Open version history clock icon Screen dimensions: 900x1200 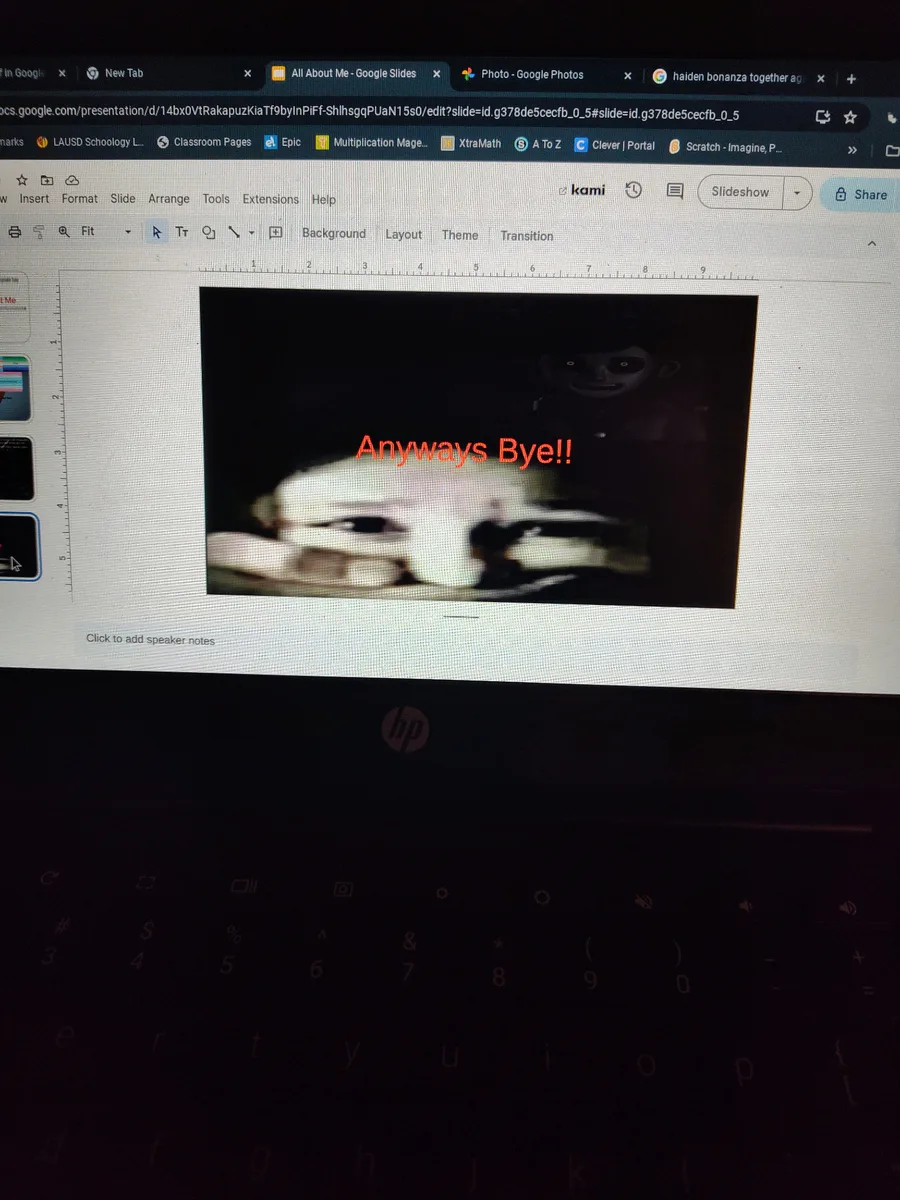[633, 190]
